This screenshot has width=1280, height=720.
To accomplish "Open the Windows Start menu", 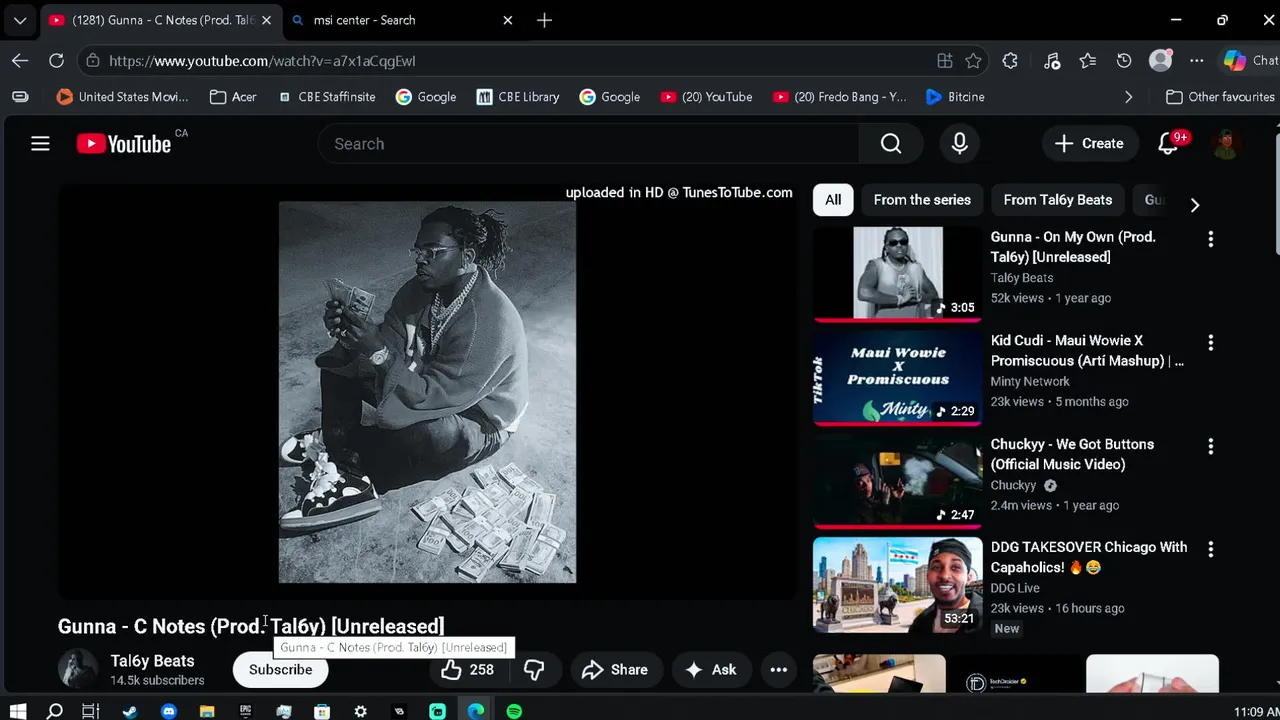I will [17, 711].
